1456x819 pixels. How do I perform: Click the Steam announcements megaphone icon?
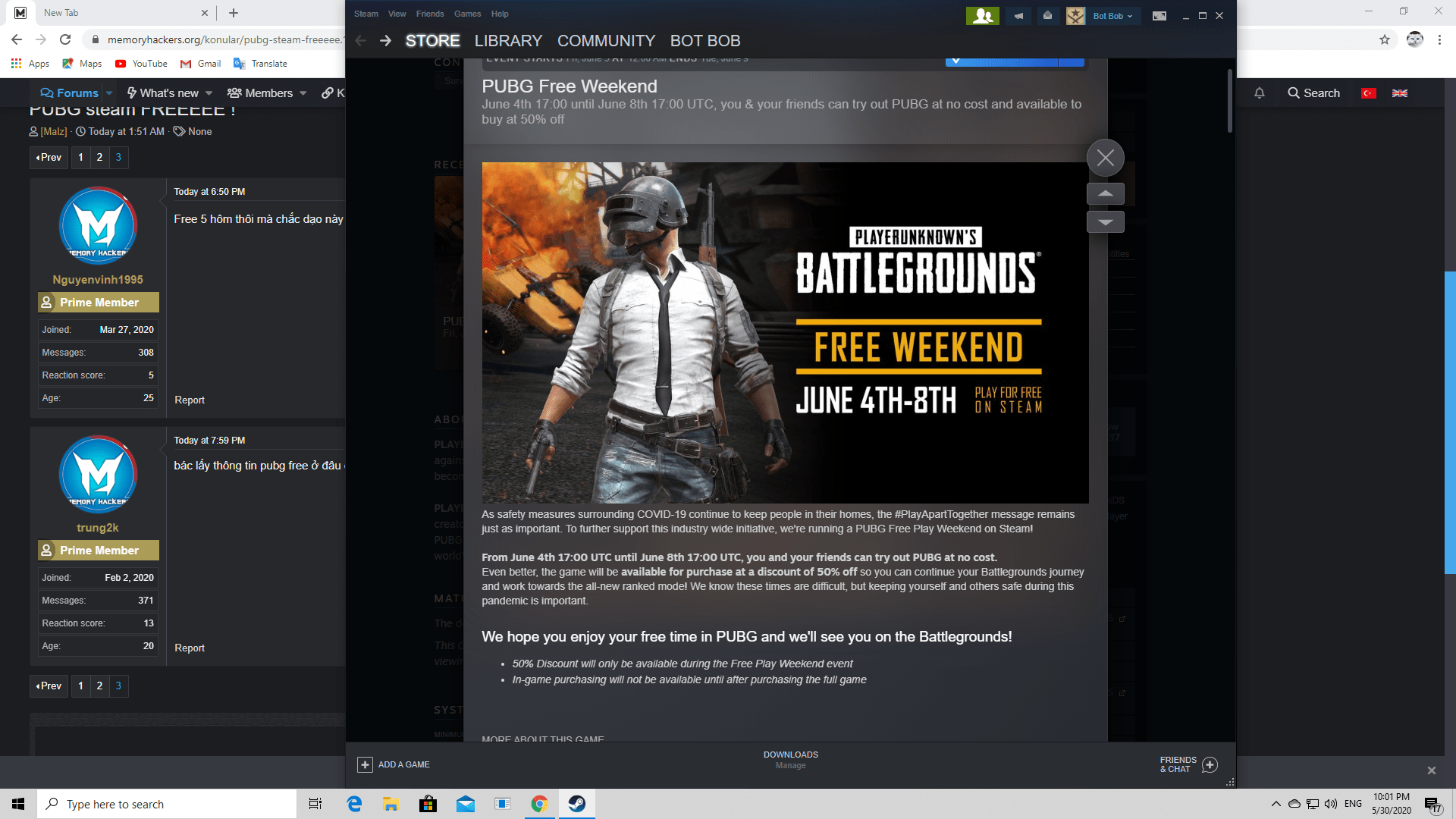pyautogui.click(x=1018, y=16)
